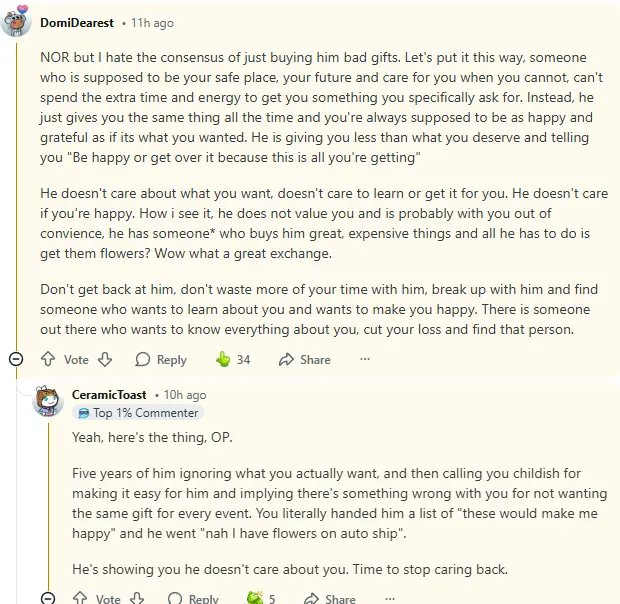Open more options for DomiDearest's comment
The width and height of the screenshot is (620, 604).
[365, 359]
